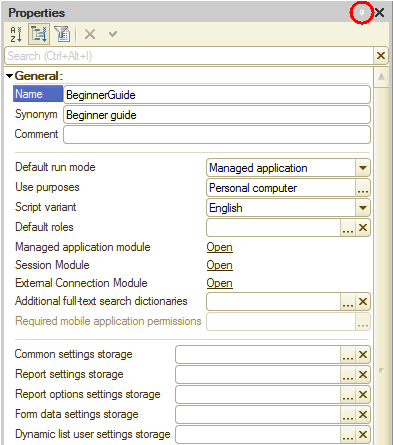Select full-text search dictionaries via ellipsis

coord(348,302)
